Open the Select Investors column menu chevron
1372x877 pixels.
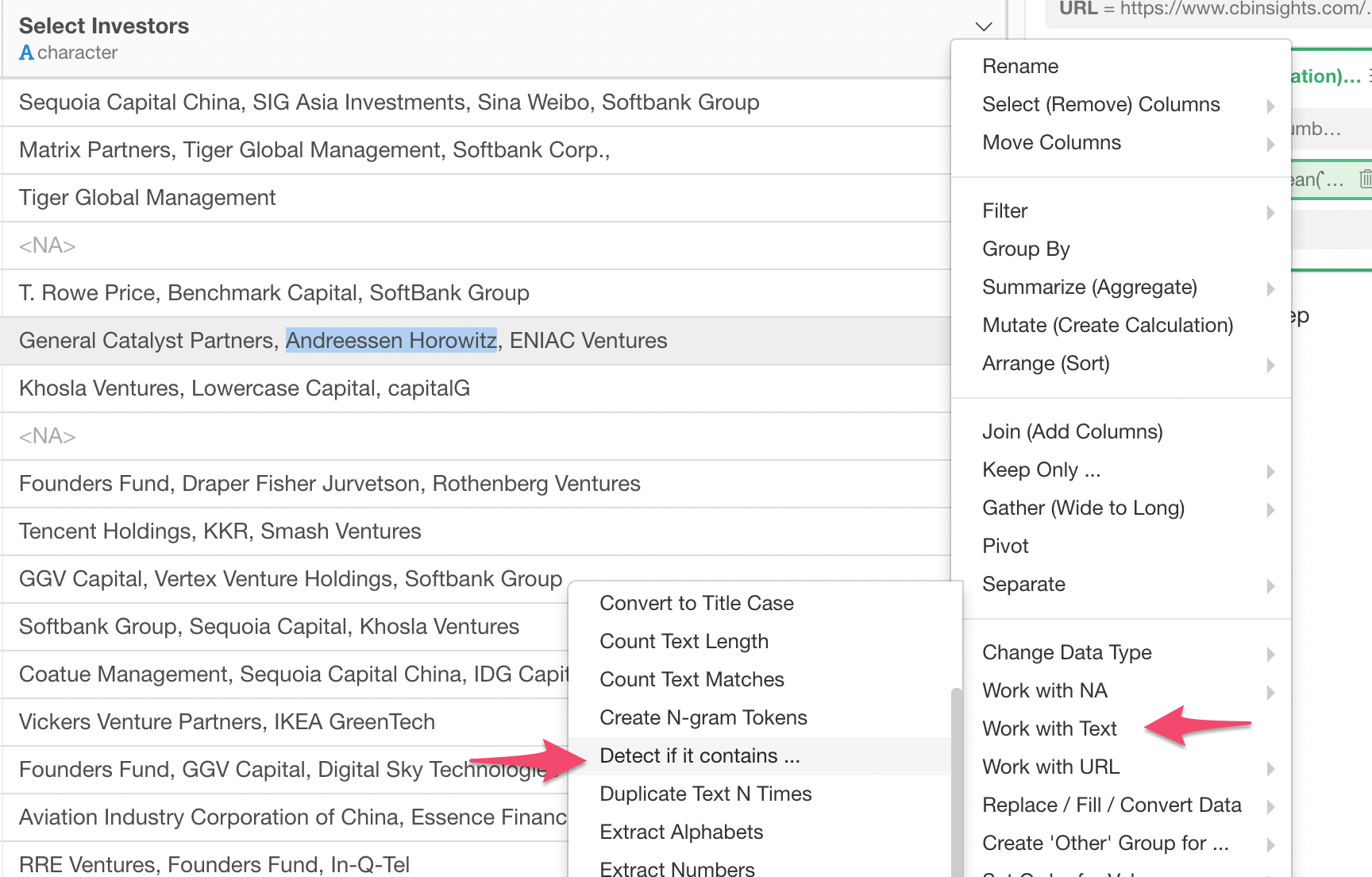click(x=984, y=26)
